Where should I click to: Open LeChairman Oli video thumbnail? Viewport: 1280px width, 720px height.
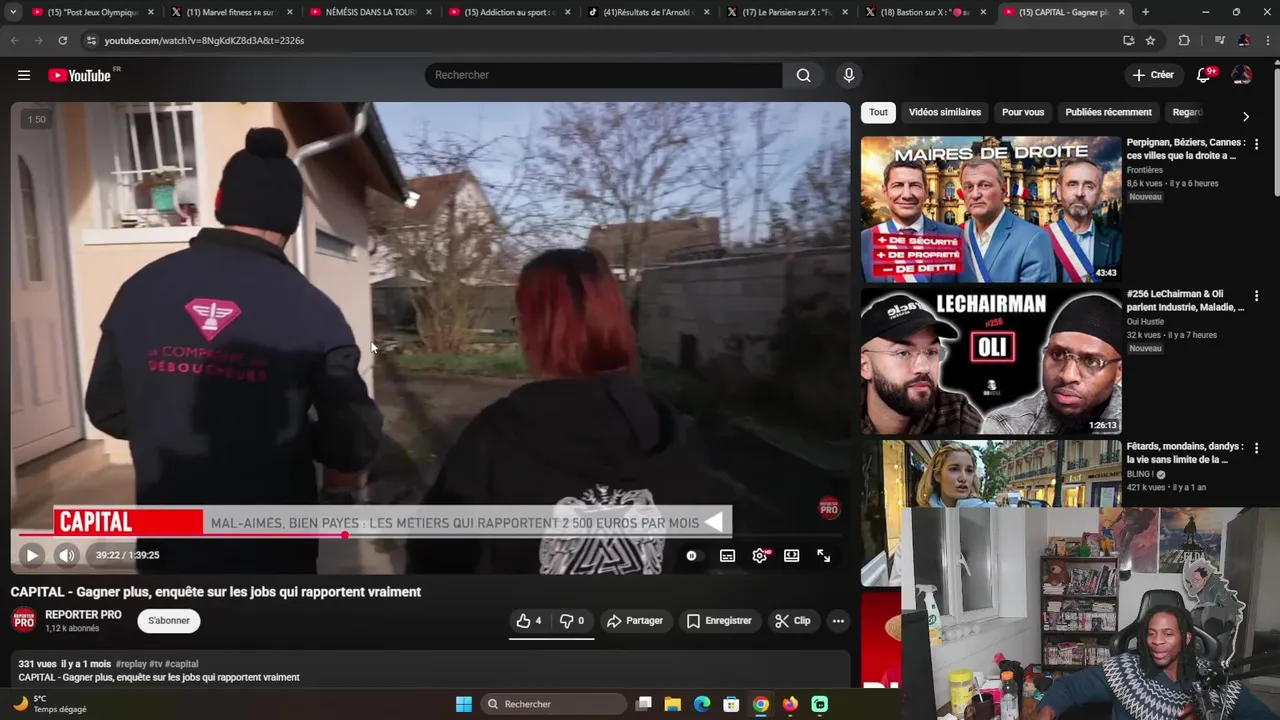click(991, 361)
